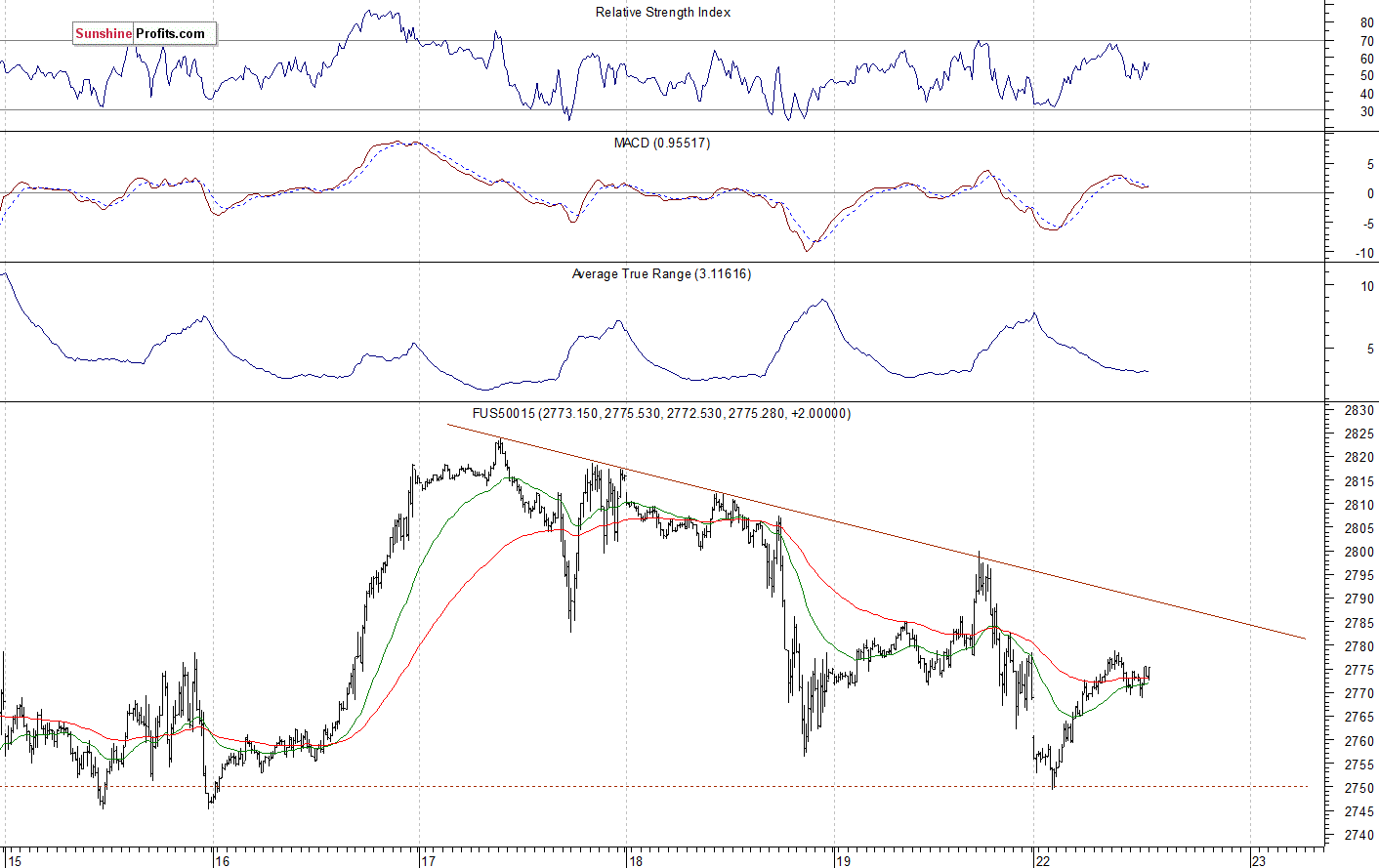Click the Relative Strength Index title
Image resolution: width=1379 pixels, height=868 pixels.
663,13
